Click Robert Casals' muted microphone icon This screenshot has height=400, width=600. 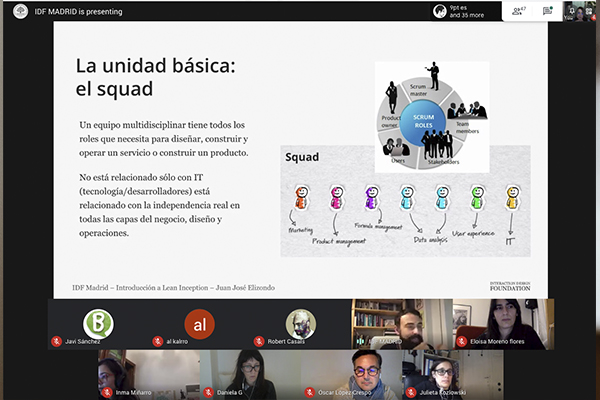pyautogui.click(x=260, y=342)
